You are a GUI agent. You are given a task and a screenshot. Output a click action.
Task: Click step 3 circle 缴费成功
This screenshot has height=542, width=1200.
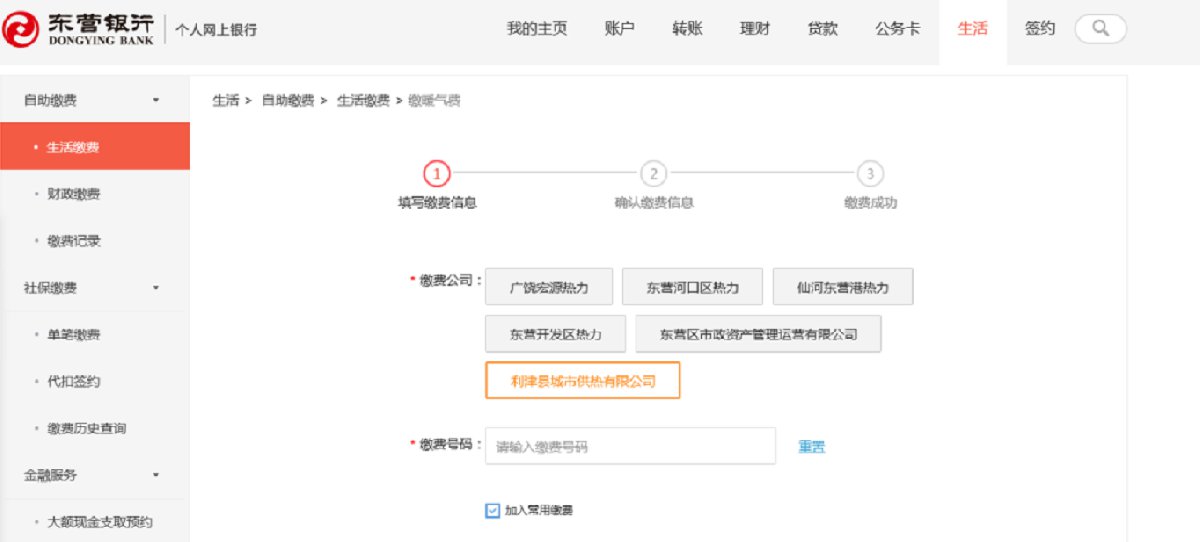coord(870,174)
